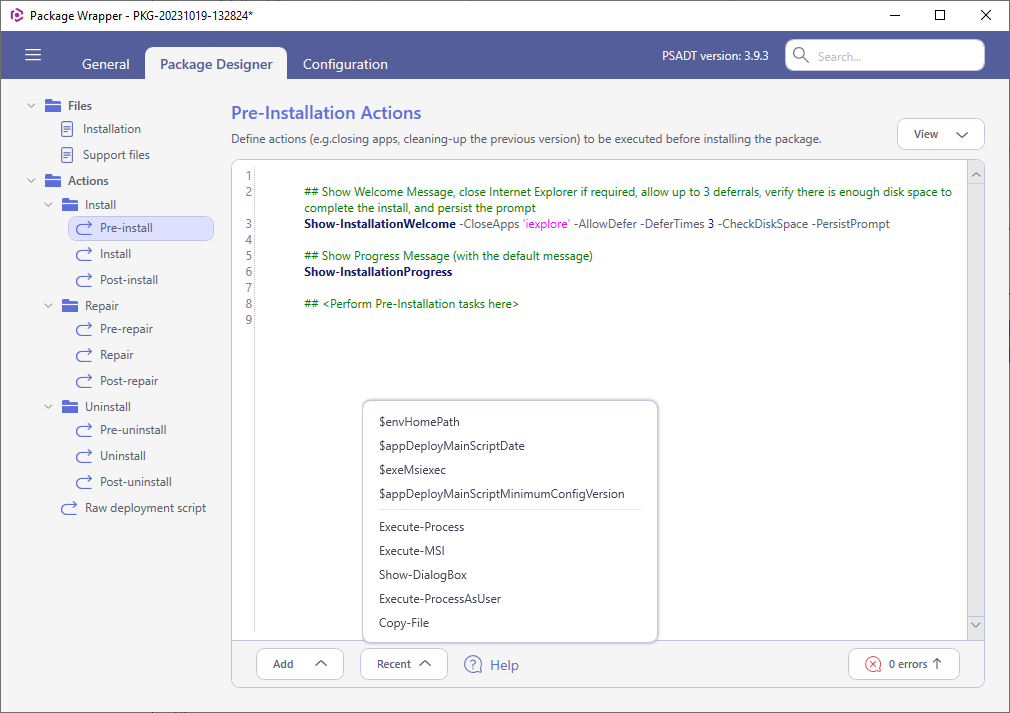Image resolution: width=1010 pixels, height=713 pixels.
Task: Click the search magnifier icon
Action: (801, 55)
